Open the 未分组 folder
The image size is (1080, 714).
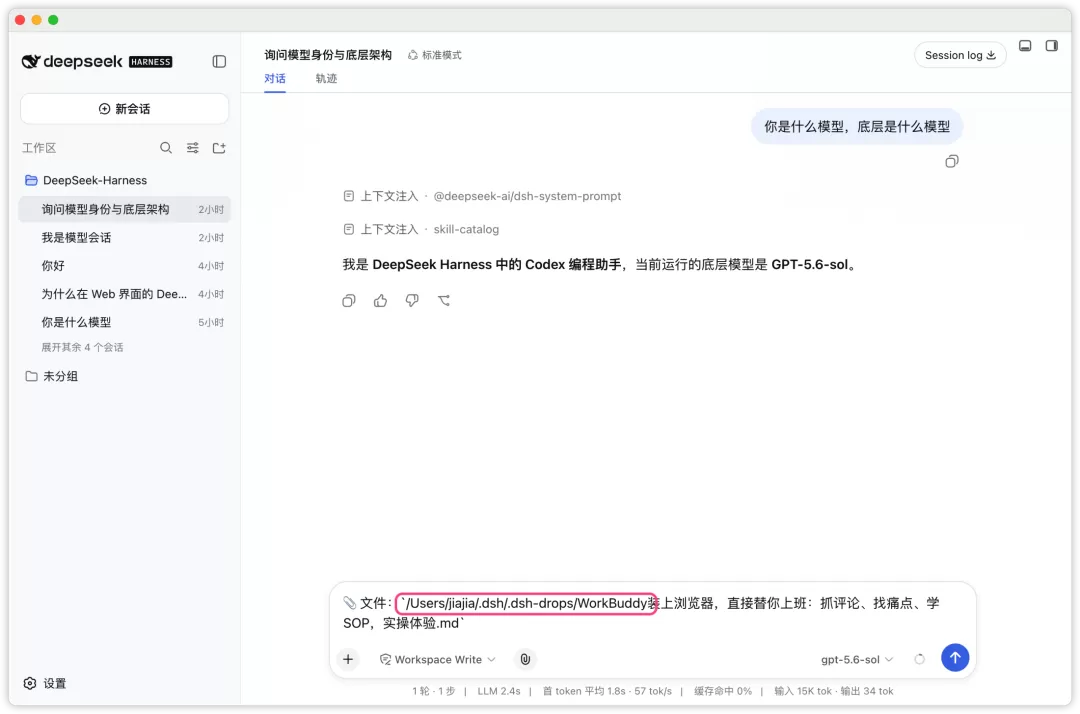tap(52, 376)
